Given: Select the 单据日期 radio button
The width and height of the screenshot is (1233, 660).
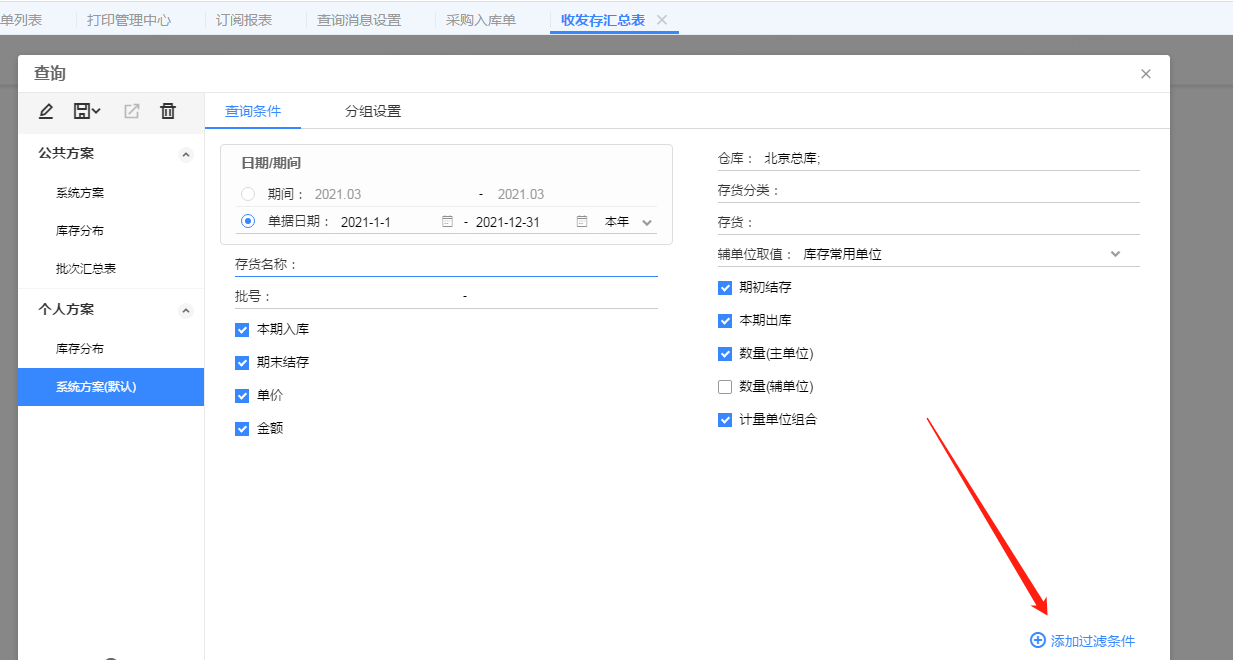Looking at the screenshot, I should click(248, 222).
